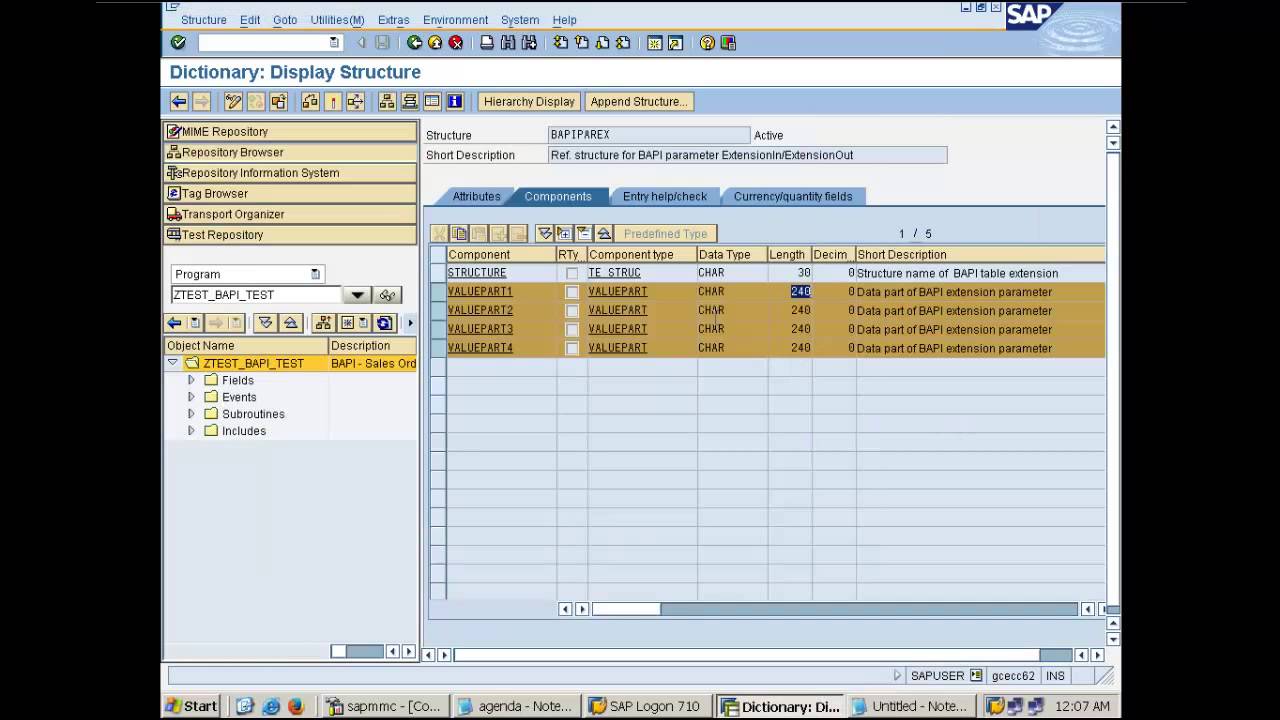Toggle RTy checkbox for VALUEPART3 row
1280x720 pixels.
pyautogui.click(x=572, y=329)
